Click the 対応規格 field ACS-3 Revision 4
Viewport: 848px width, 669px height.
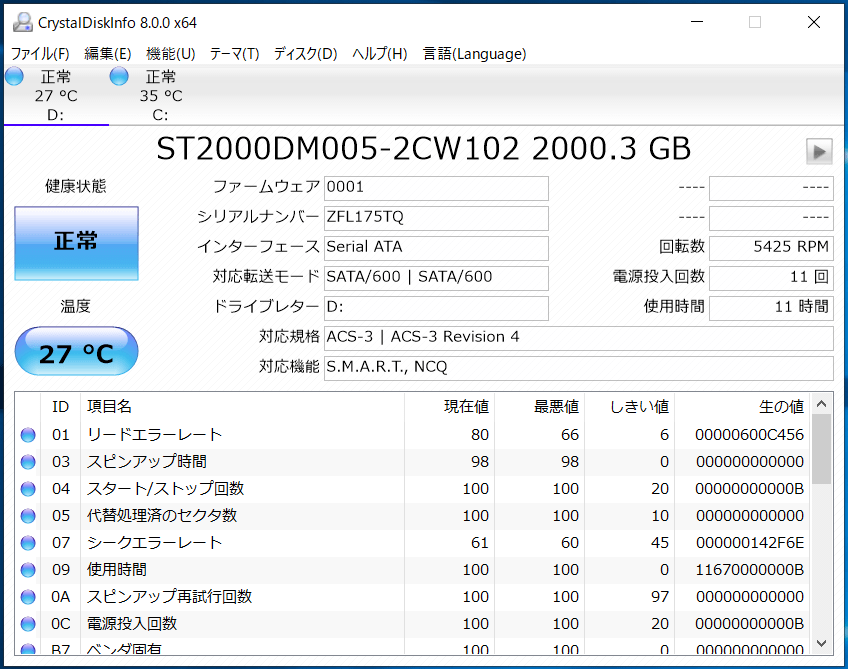tap(579, 338)
